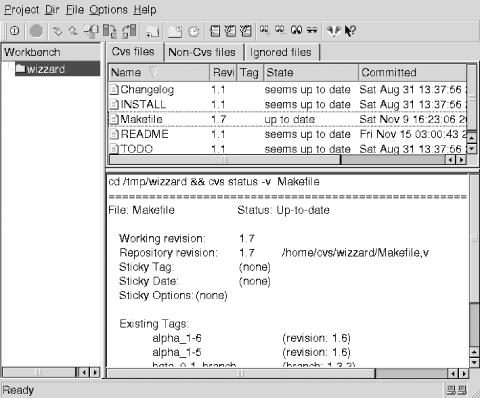Switch to the Ignored files tab
The image size is (481, 398).
281,53
